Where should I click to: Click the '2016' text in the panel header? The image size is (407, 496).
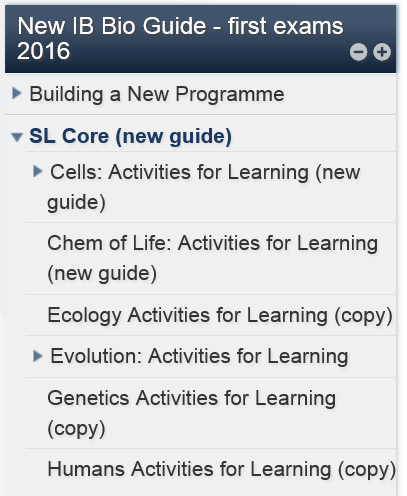43,51
